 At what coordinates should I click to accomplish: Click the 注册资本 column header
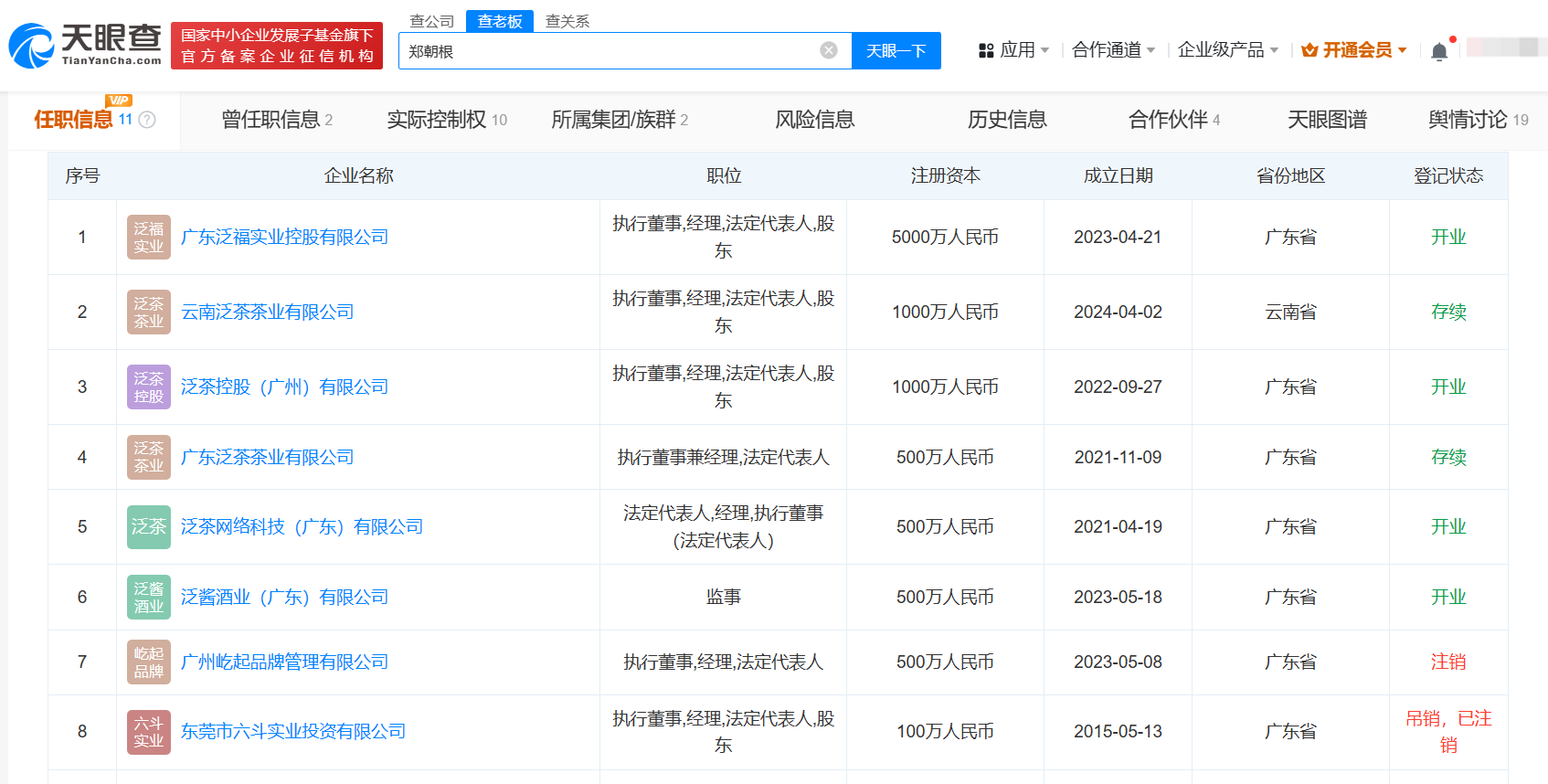point(945,176)
